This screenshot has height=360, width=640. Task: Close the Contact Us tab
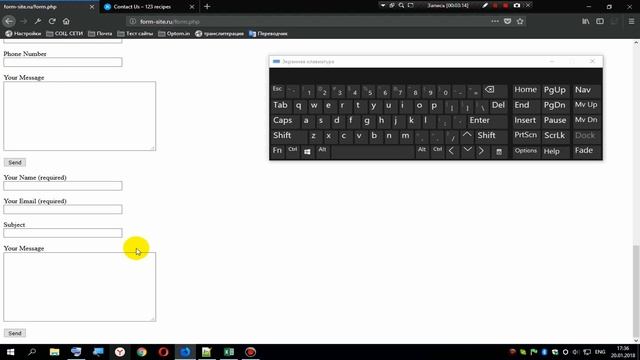click(x=191, y=7)
